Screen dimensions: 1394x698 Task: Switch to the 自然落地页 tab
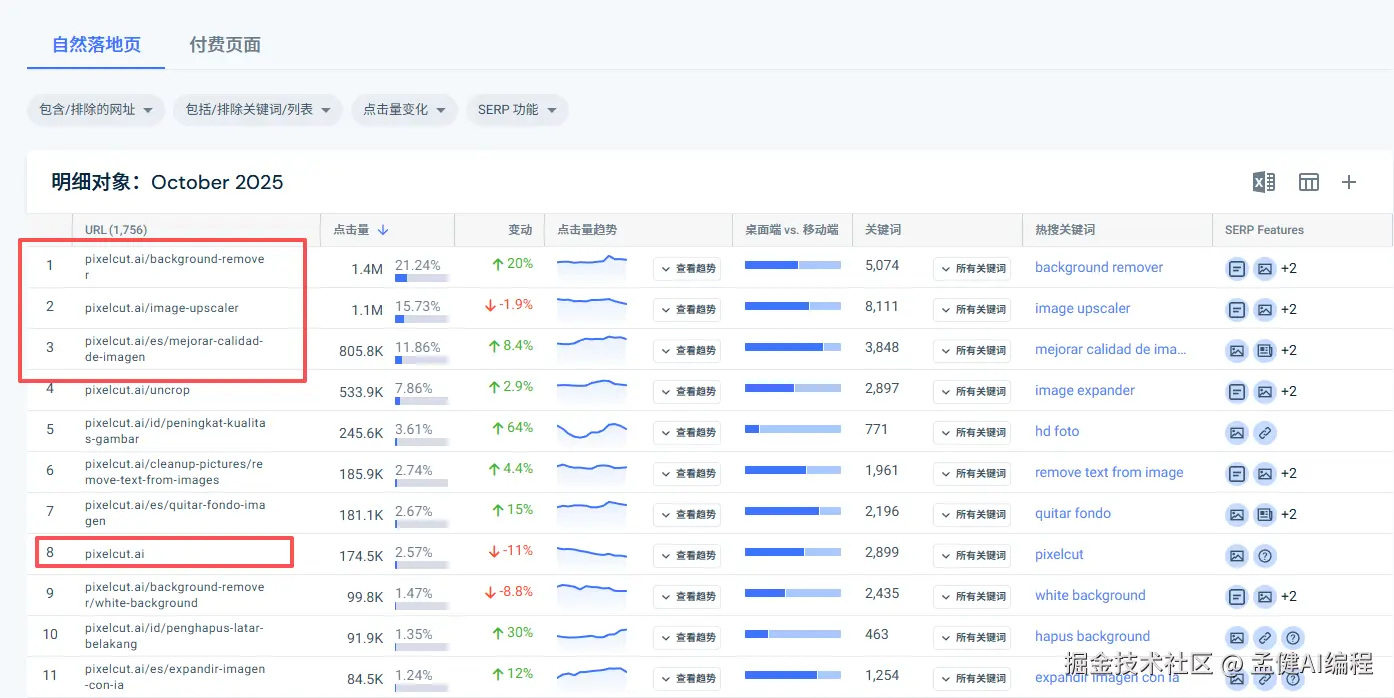[96, 45]
